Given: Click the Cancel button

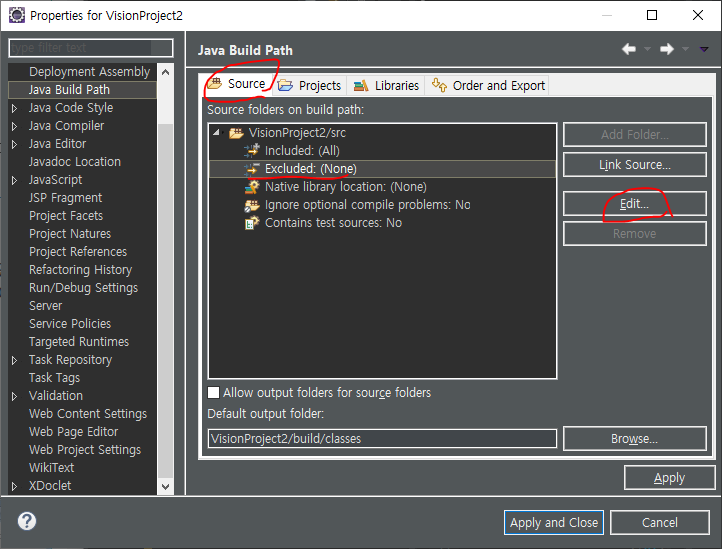Looking at the screenshot, I should (660, 522).
